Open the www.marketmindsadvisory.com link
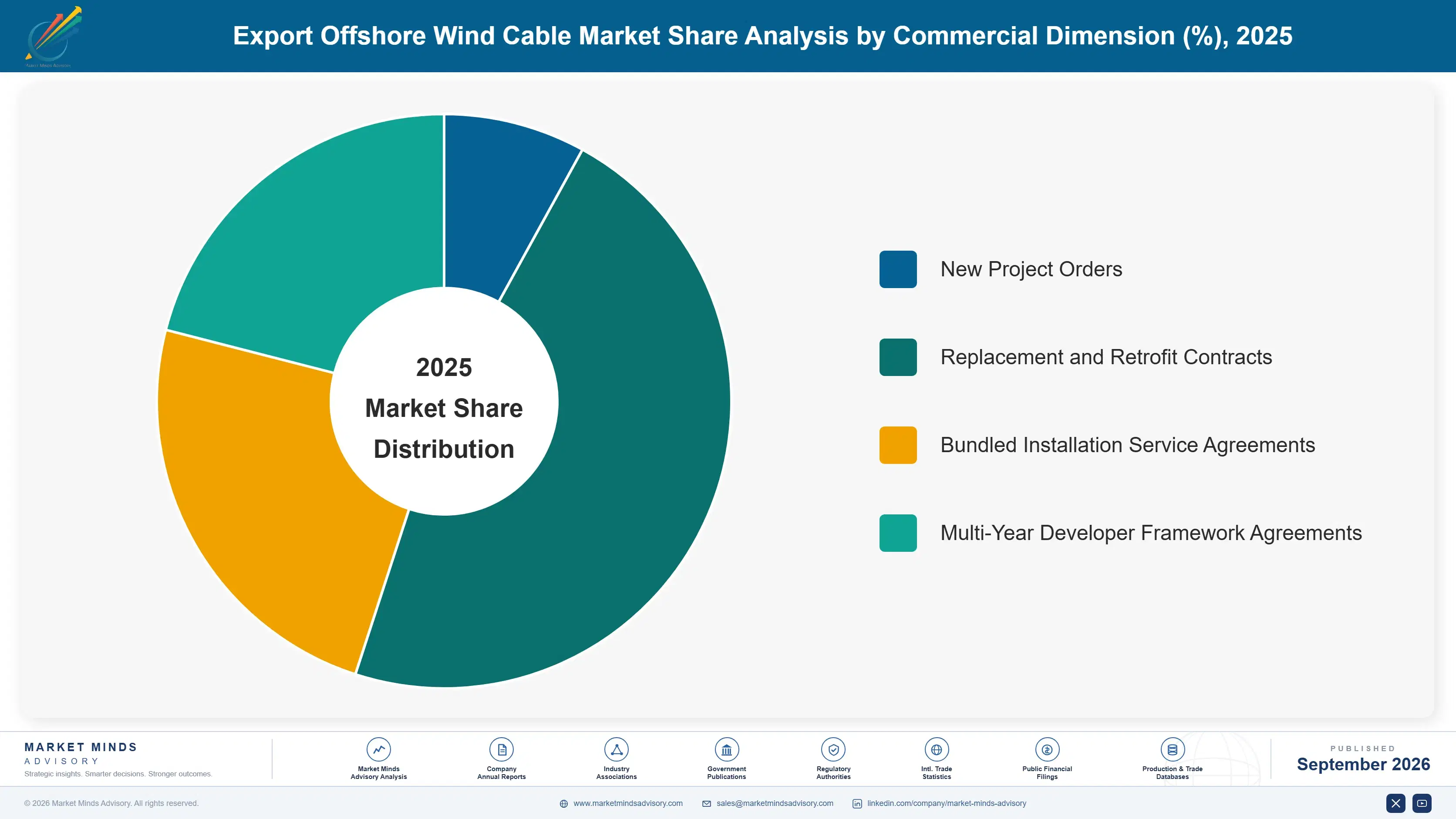Screen dimensions: 1456x819 (x=628, y=803)
